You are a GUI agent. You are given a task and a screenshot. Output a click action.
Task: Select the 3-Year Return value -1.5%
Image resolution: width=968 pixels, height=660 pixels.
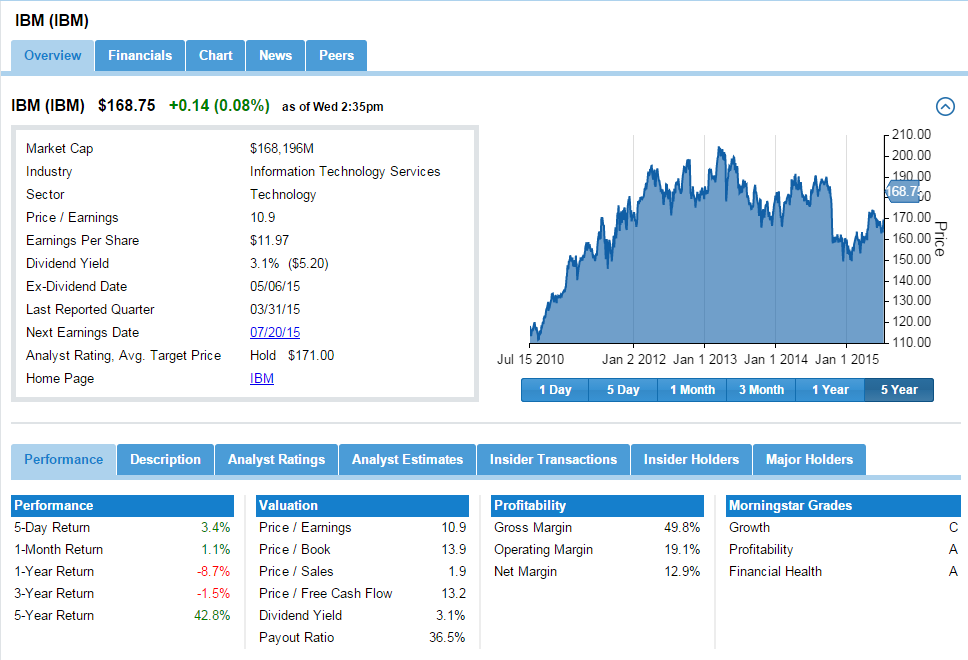point(214,594)
